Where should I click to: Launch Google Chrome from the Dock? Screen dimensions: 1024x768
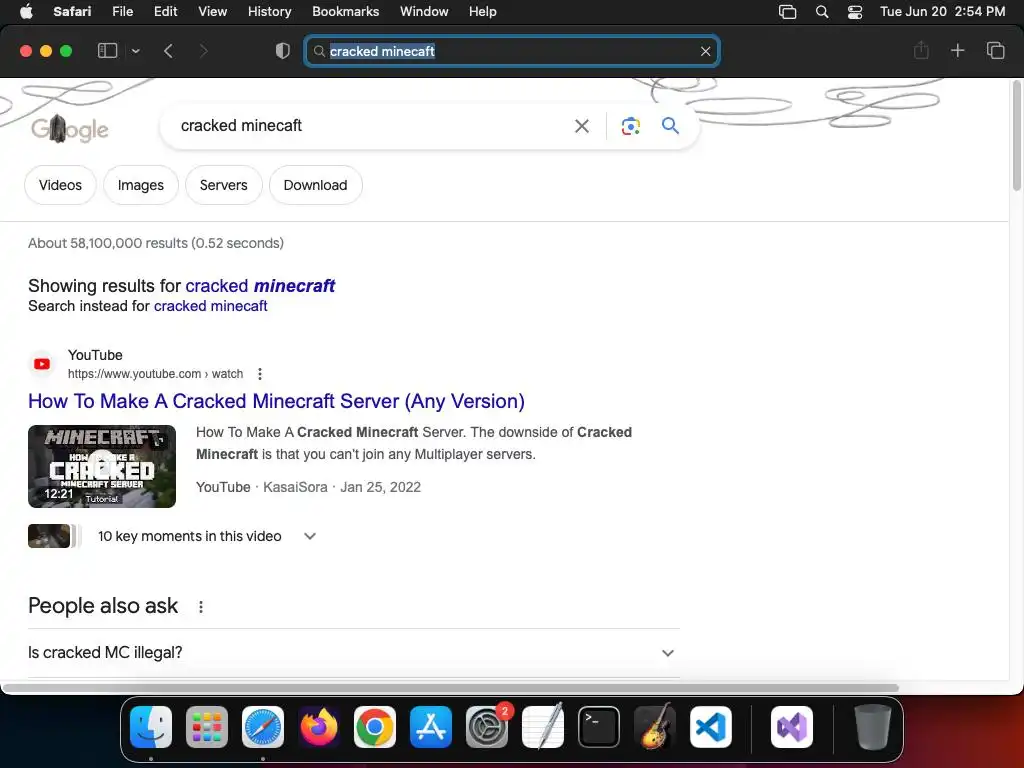(375, 727)
